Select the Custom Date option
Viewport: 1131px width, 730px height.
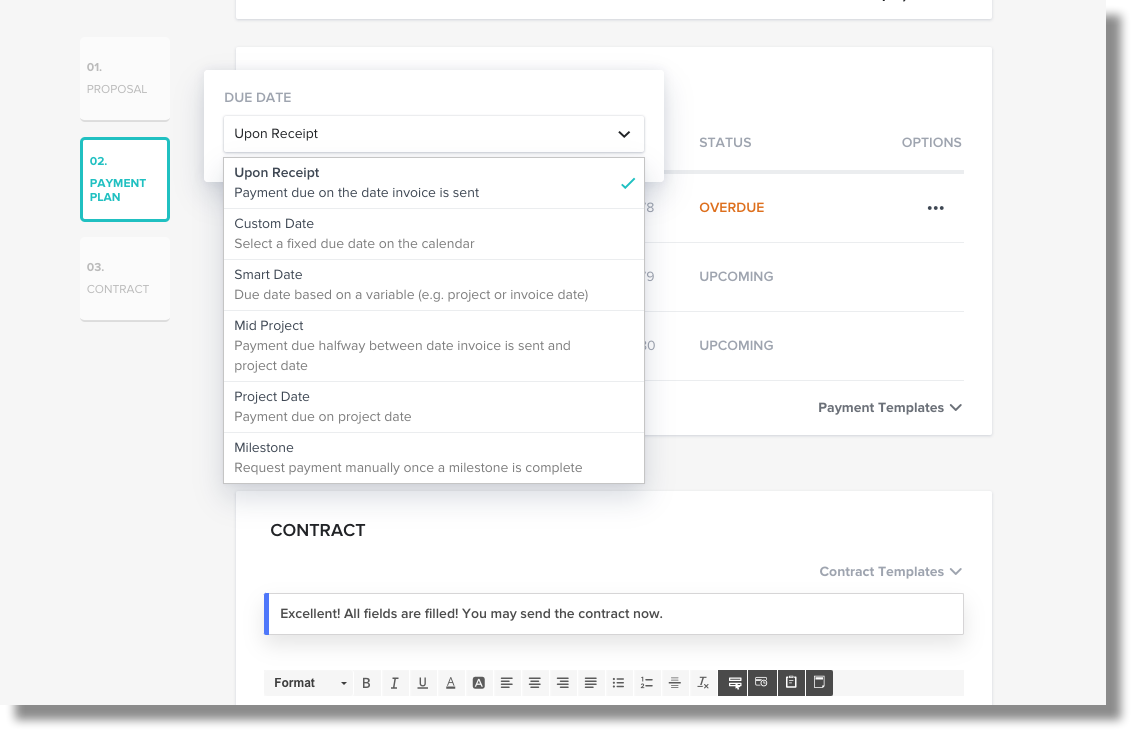pyautogui.click(x=433, y=234)
